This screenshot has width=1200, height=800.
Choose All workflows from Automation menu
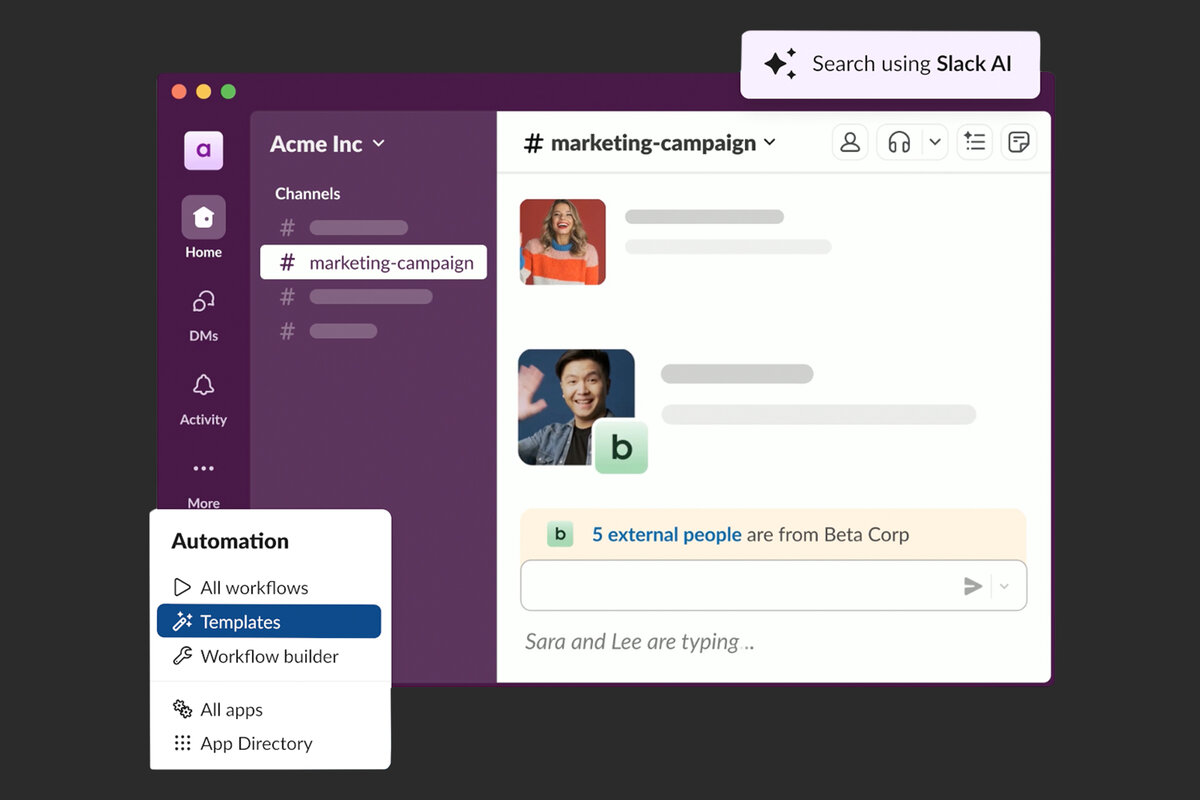coord(254,587)
